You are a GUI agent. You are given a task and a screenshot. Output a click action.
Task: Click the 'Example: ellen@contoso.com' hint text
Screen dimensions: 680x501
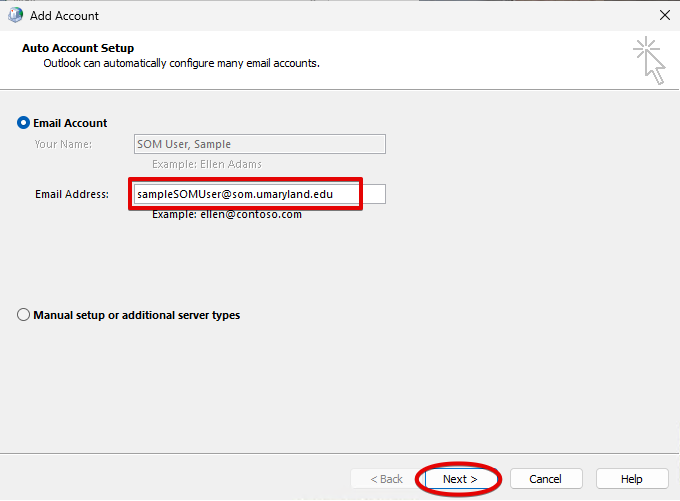(226, 214)
